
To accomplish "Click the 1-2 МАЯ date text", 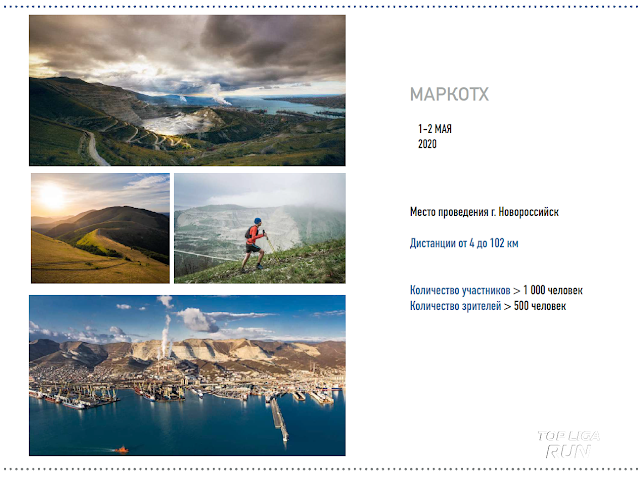I will pos(435,129).
